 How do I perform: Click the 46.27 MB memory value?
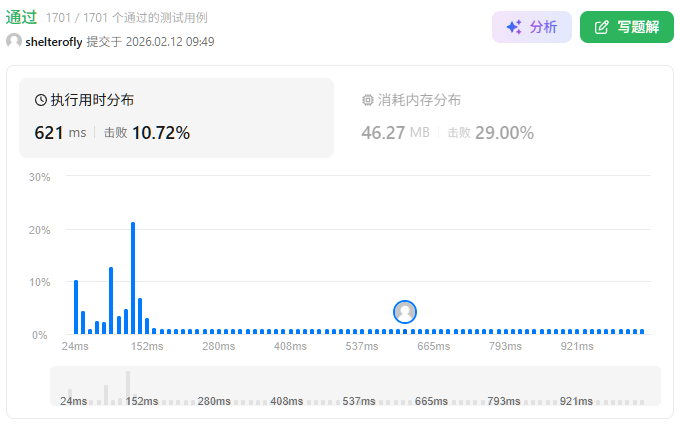pyautogui.click(x=395, y=133)
